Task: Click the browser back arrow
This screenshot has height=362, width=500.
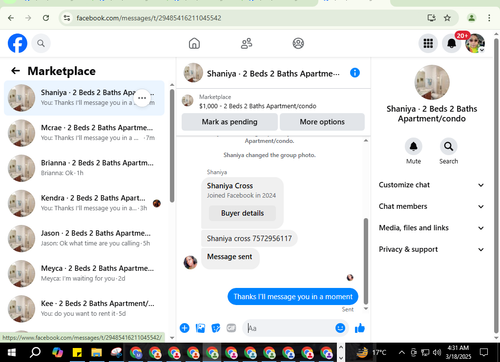Action: pos(11,18)
